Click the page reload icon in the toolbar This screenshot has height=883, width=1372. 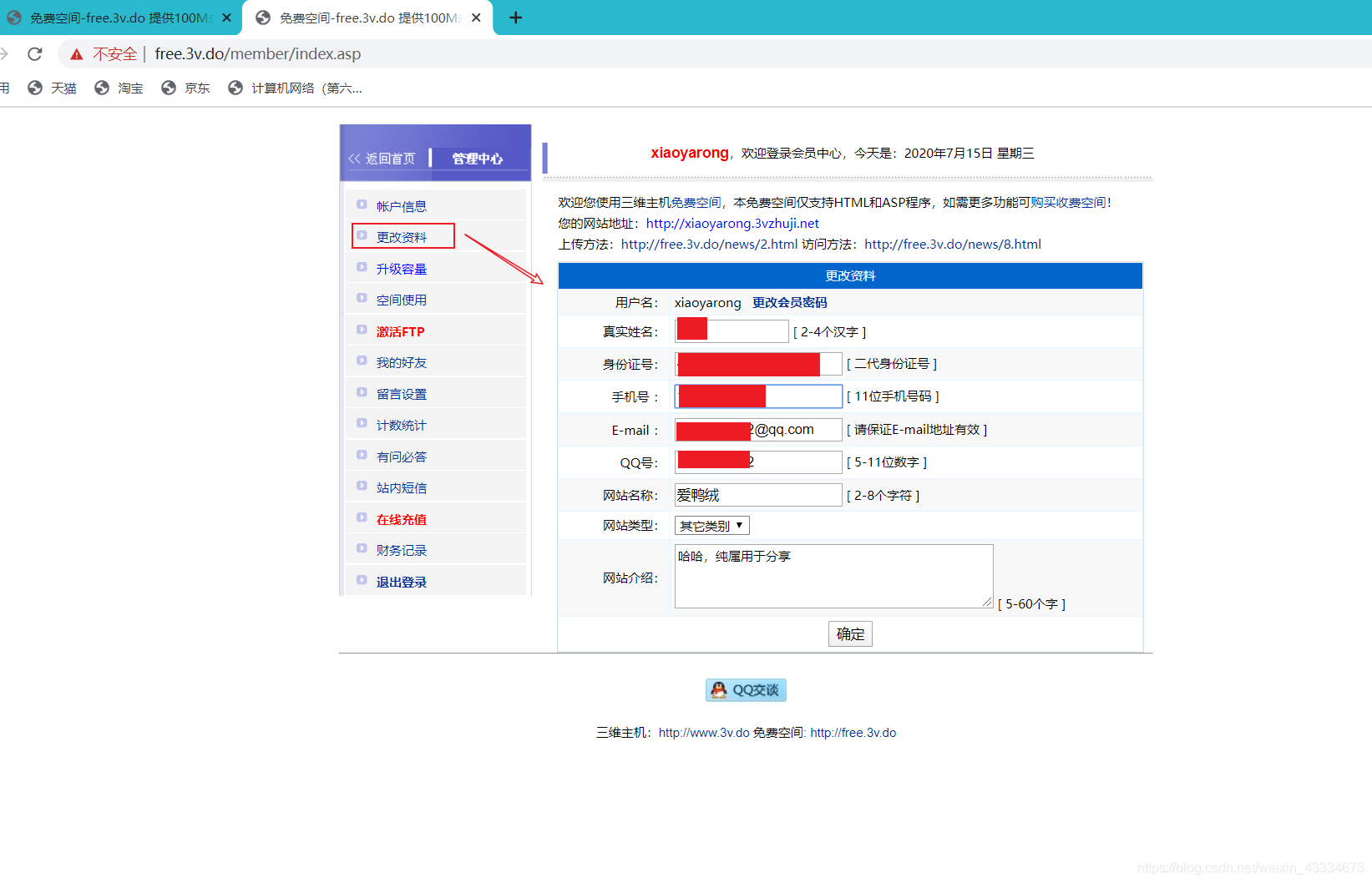tap(34, 53)
